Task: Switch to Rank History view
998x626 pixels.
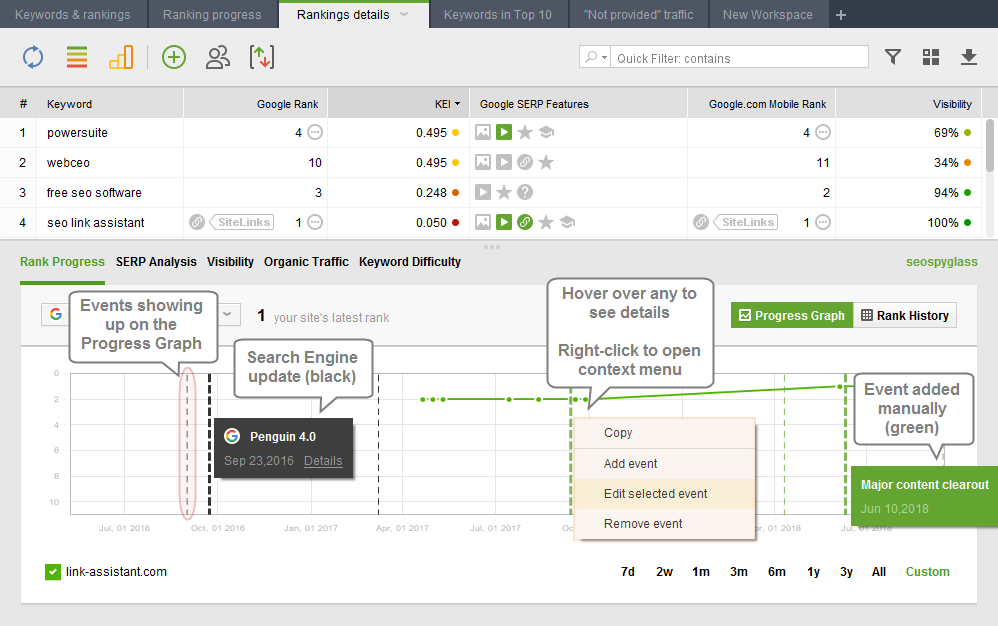Action: [904, 316]
